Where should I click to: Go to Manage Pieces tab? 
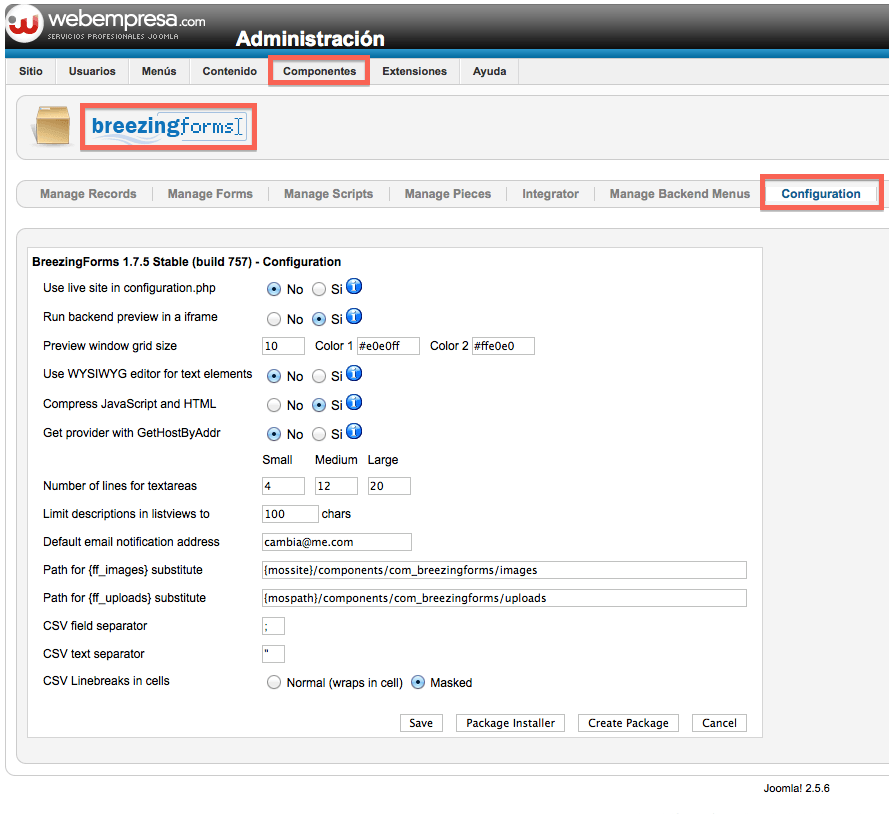pyautogui.click(x=447, y=194)
